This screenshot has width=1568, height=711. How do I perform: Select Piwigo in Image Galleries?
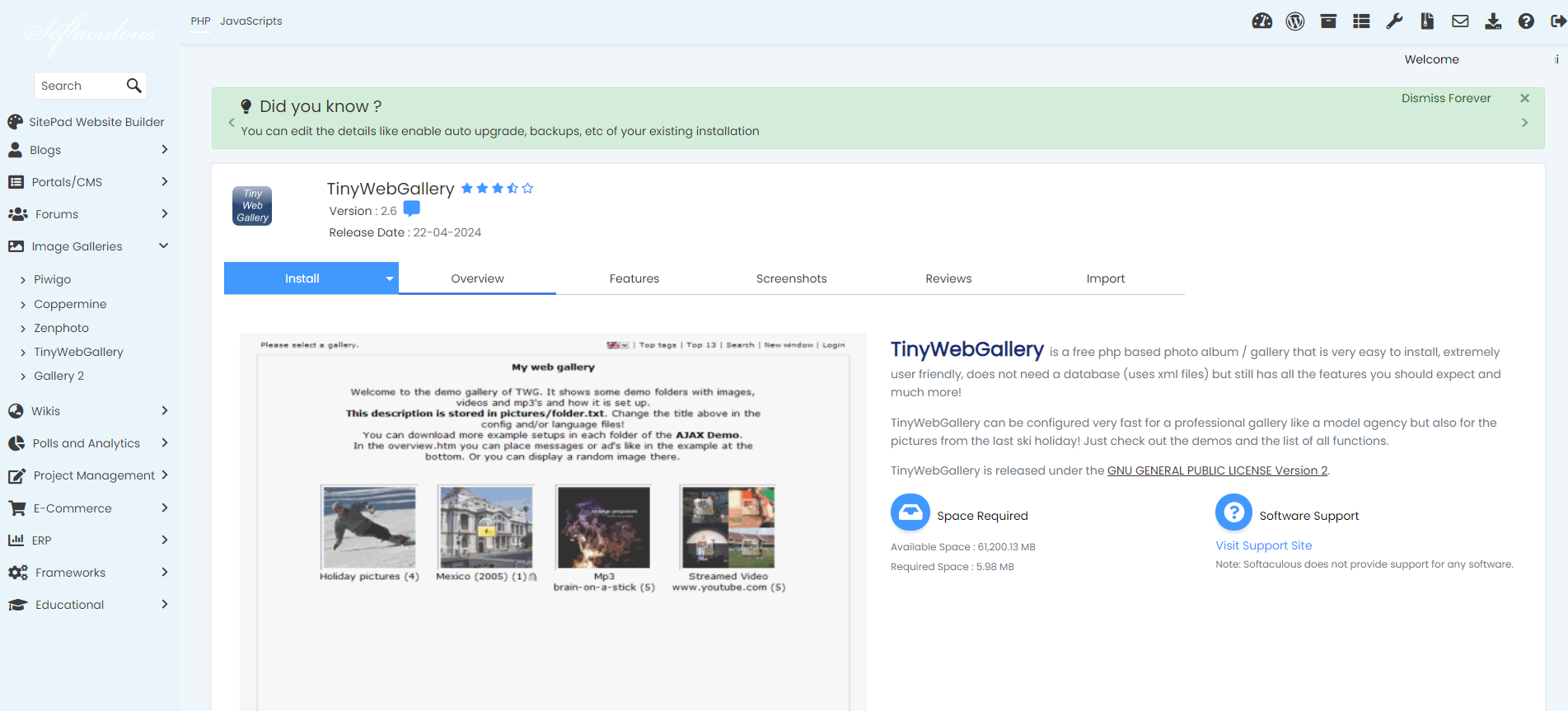(x=52, y=279)
